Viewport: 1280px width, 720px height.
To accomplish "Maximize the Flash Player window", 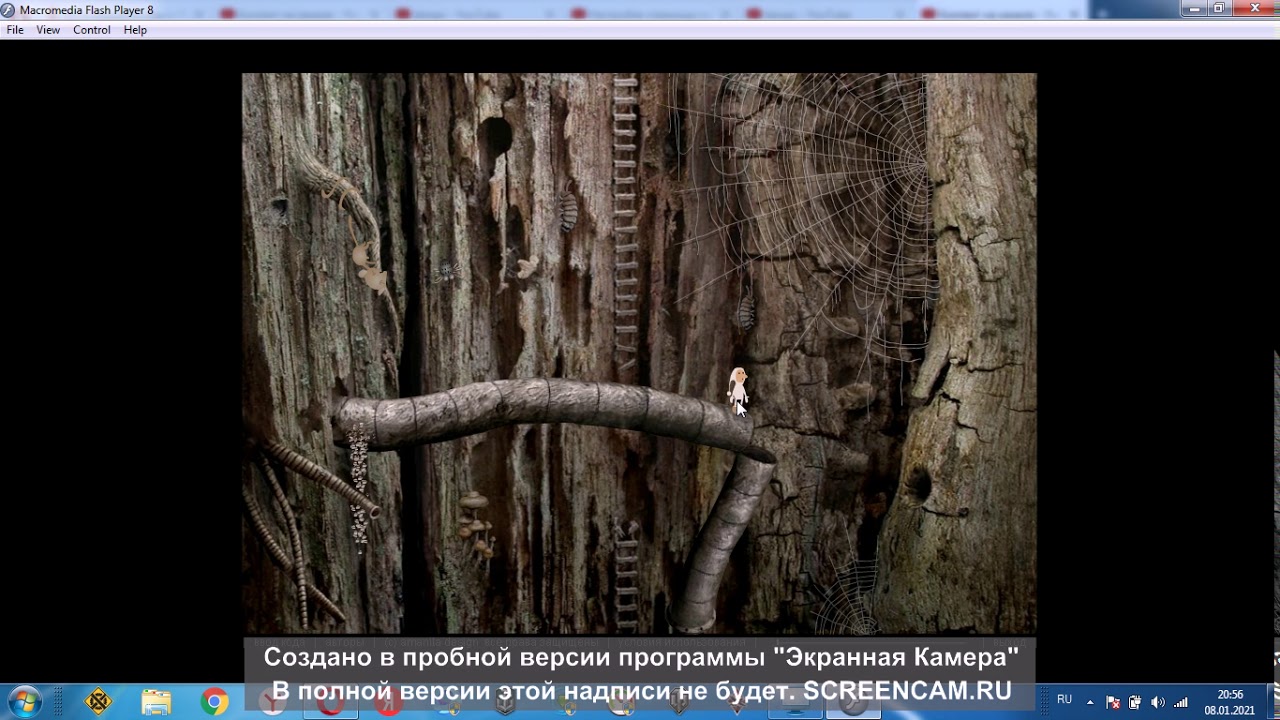I will (1219, 8).
